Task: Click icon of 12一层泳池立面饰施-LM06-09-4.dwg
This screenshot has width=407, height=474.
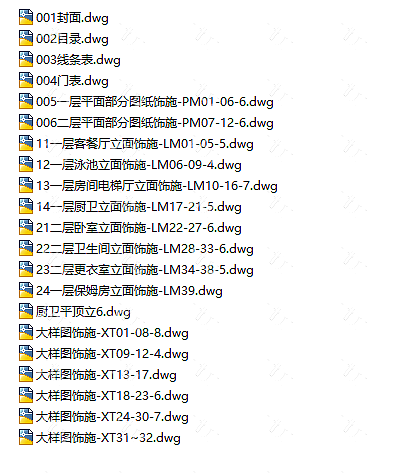Action: click(26, 164)
